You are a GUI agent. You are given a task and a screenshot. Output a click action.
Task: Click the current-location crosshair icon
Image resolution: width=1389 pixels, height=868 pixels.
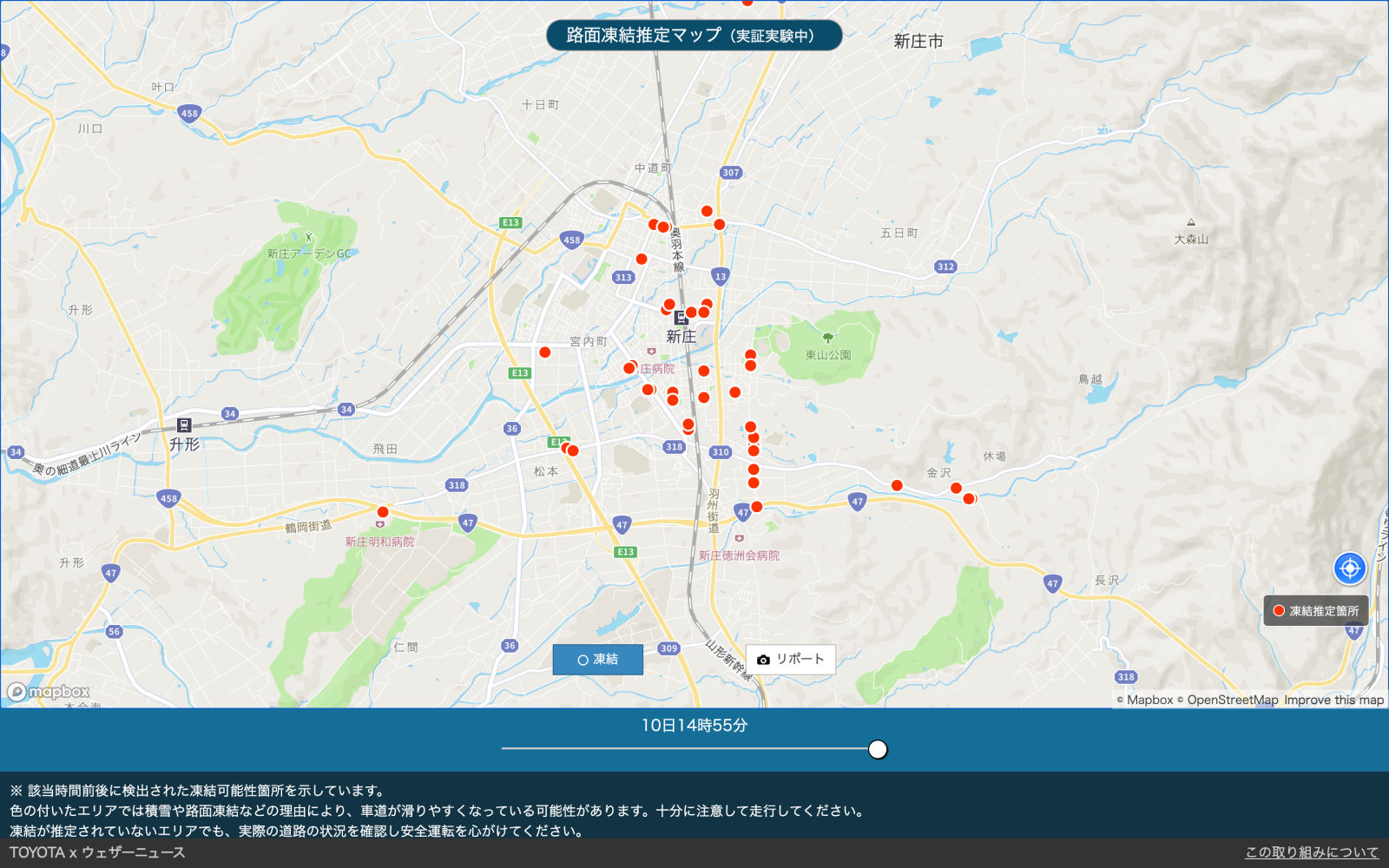click(x=1349, y=569)
